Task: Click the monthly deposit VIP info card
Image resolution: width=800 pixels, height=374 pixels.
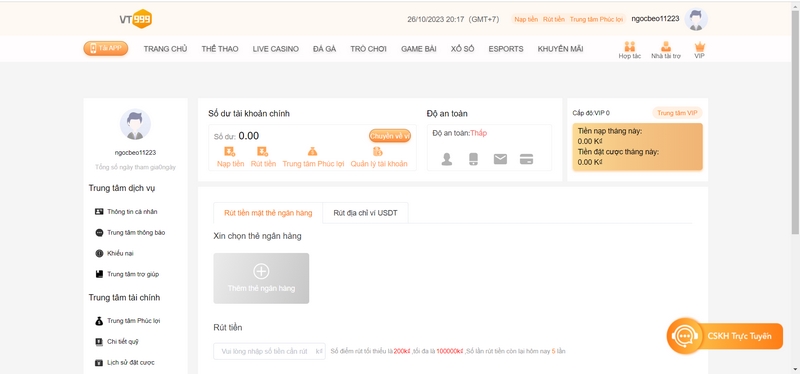Action: [637, 146]
